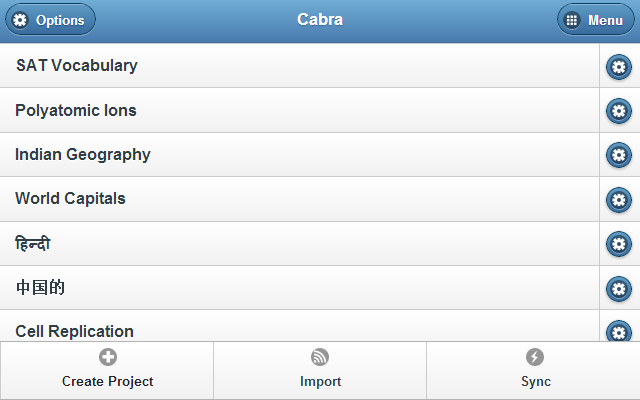Open the Hindi-titled project row
The height and width of the screenshot is (400, 640).
[x=300, y=244]
